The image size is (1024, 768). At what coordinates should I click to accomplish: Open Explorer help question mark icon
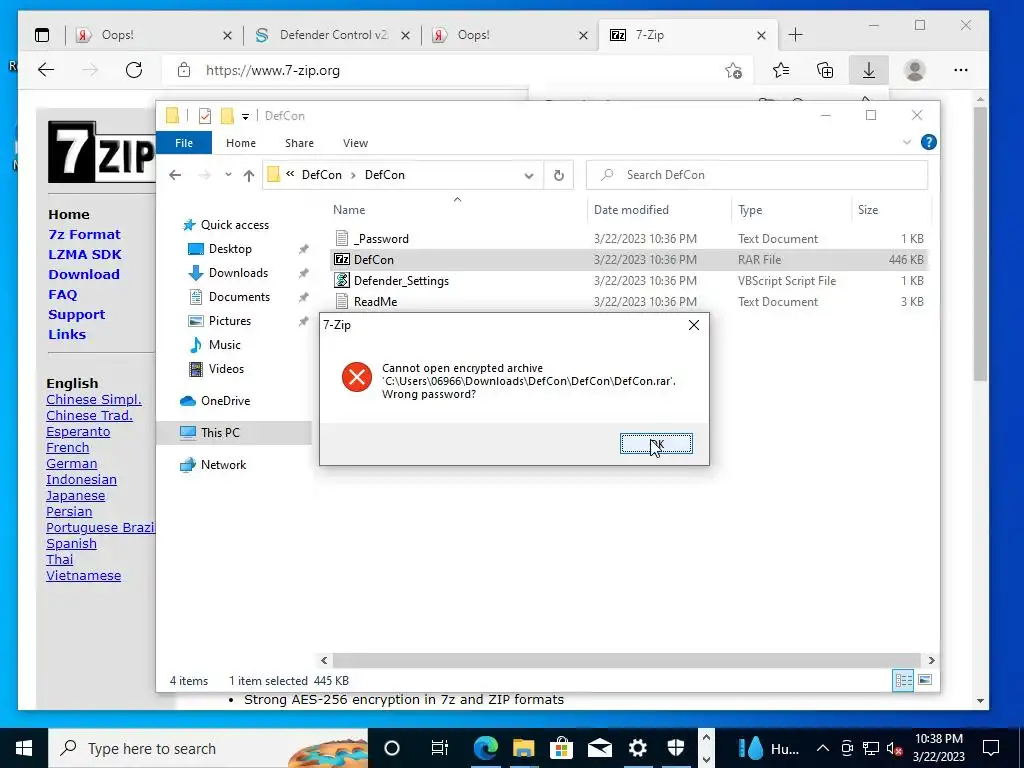coord(928,142)
